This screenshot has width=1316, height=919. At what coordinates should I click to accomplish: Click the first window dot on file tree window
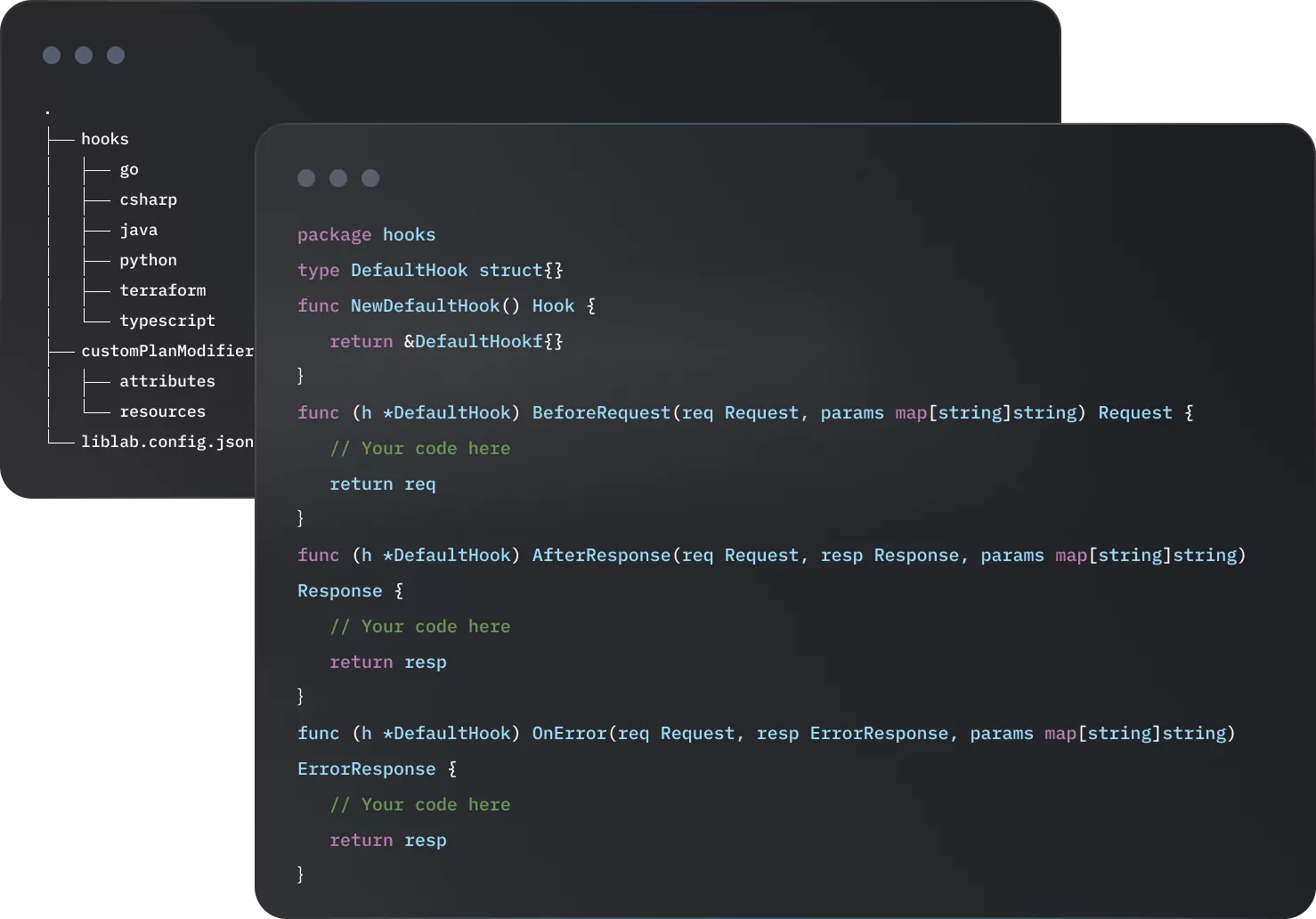[x=51, y=55]
